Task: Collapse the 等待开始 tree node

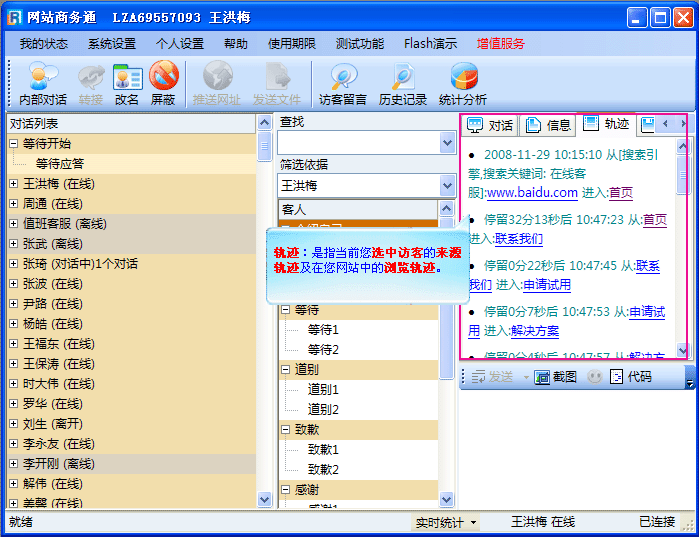Action: (13, 144)
